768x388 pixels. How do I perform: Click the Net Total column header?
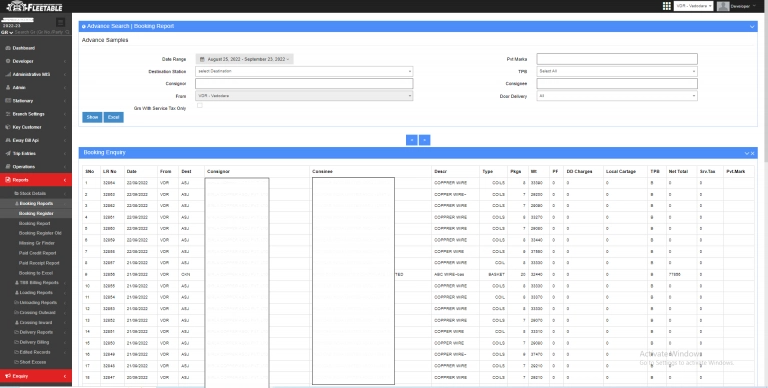pyautogui.click(x=678, y=171)
